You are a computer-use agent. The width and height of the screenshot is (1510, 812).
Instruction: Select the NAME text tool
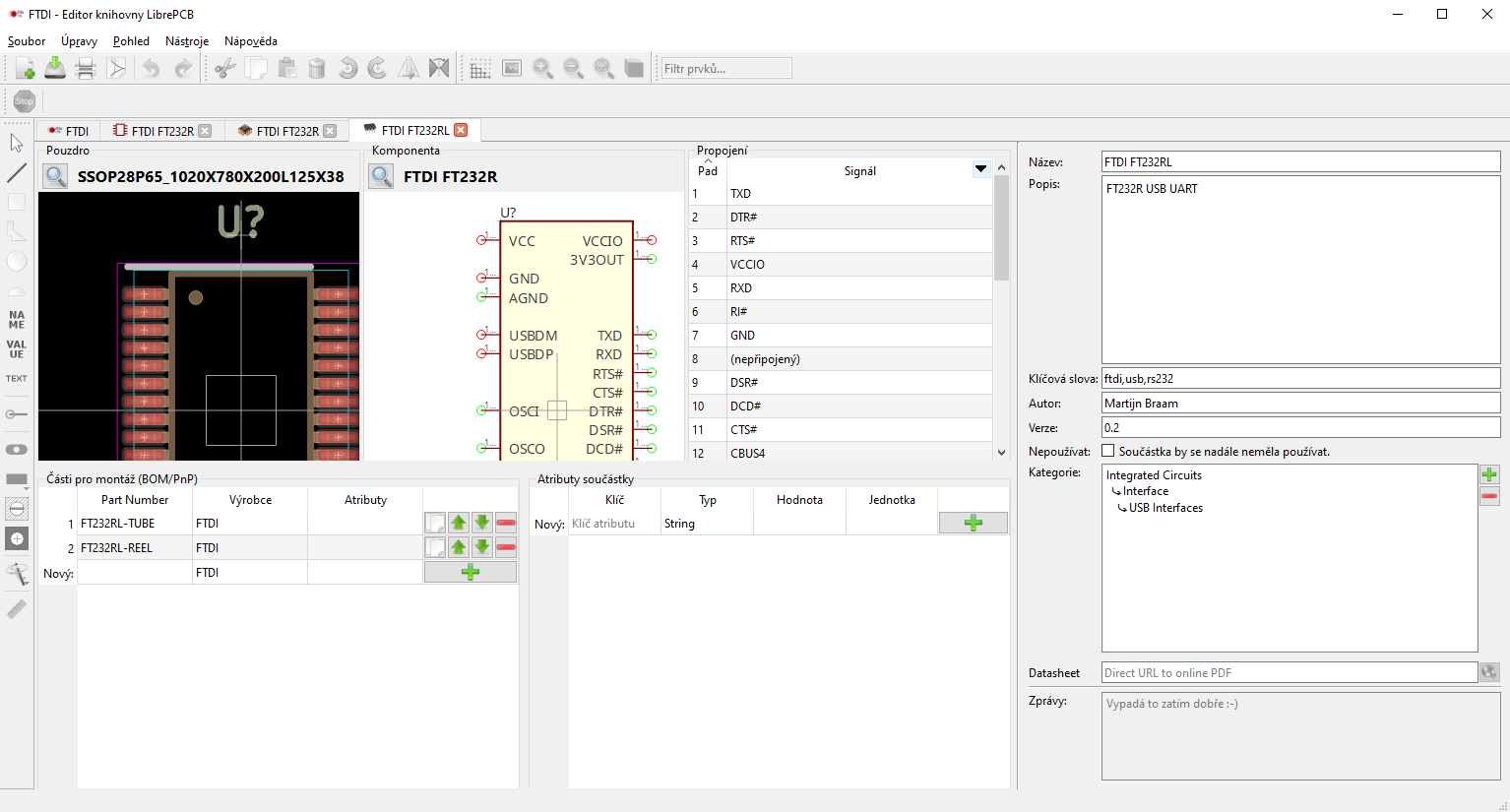click(x=17, y=320)
